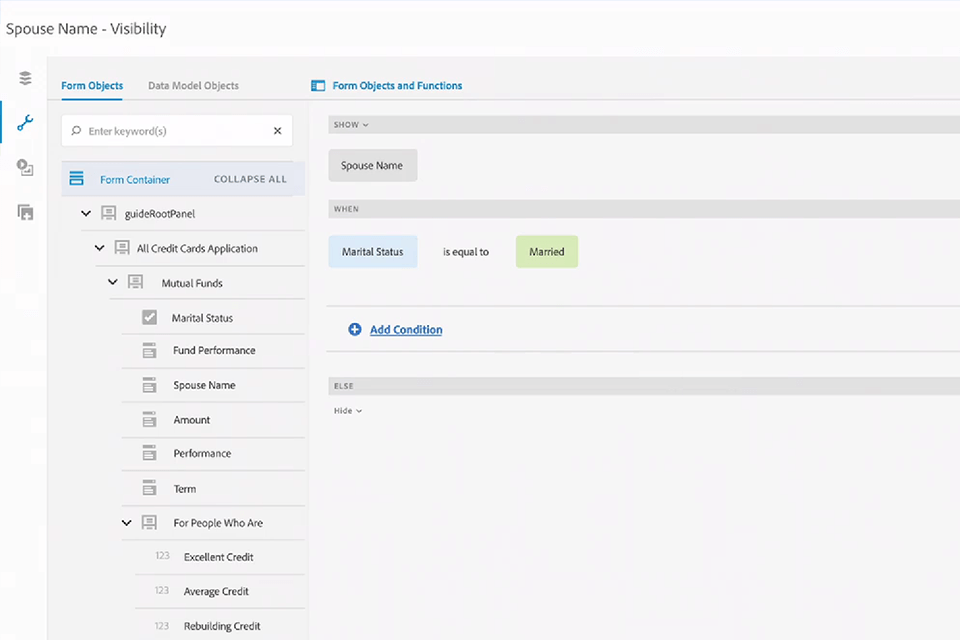This screenshot has width=960, height=640.
Task: Click the ELSE section header
Action: [644, 386]
